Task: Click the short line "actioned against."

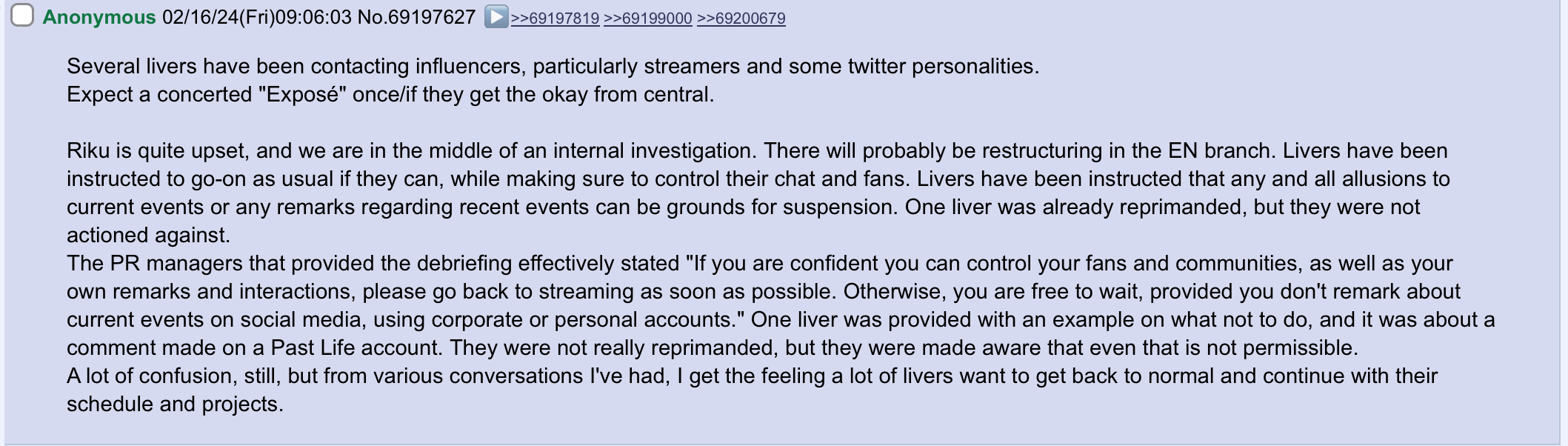Action: pos(149,236)
